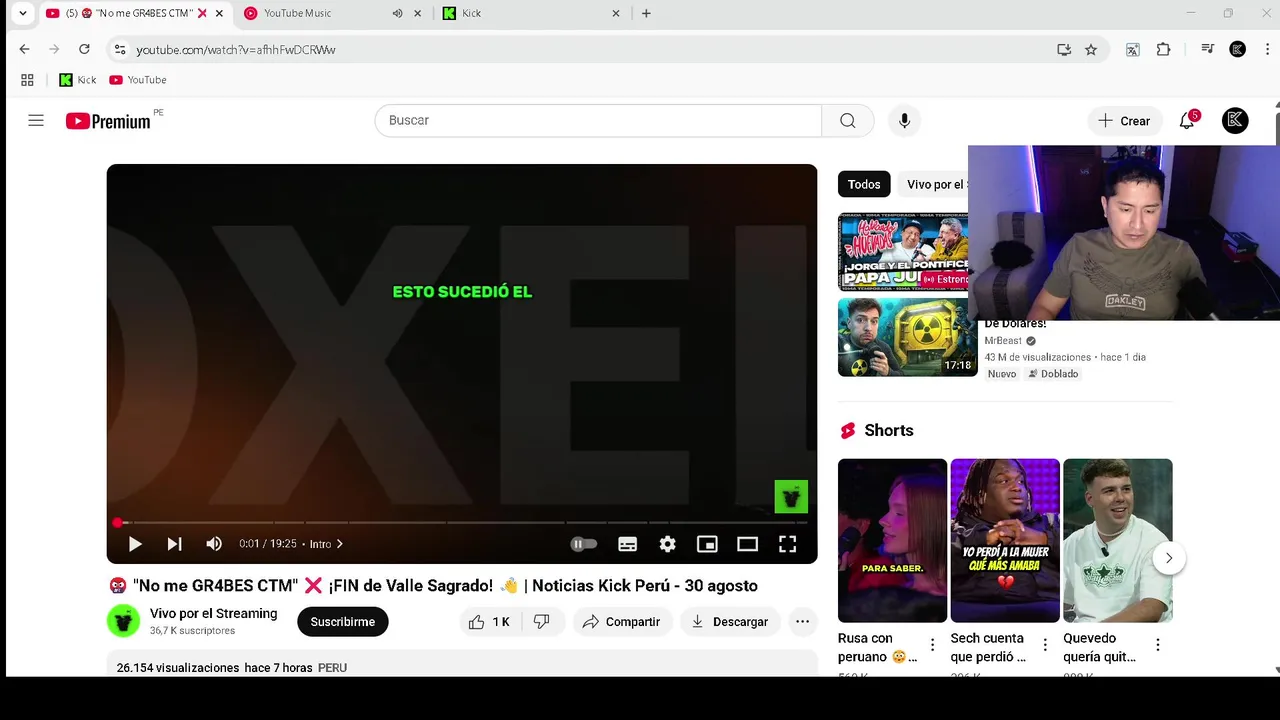This screenshot has width=1280, height=720.
Task: Download the video with Descargar
Action: [x=730, y=622]
